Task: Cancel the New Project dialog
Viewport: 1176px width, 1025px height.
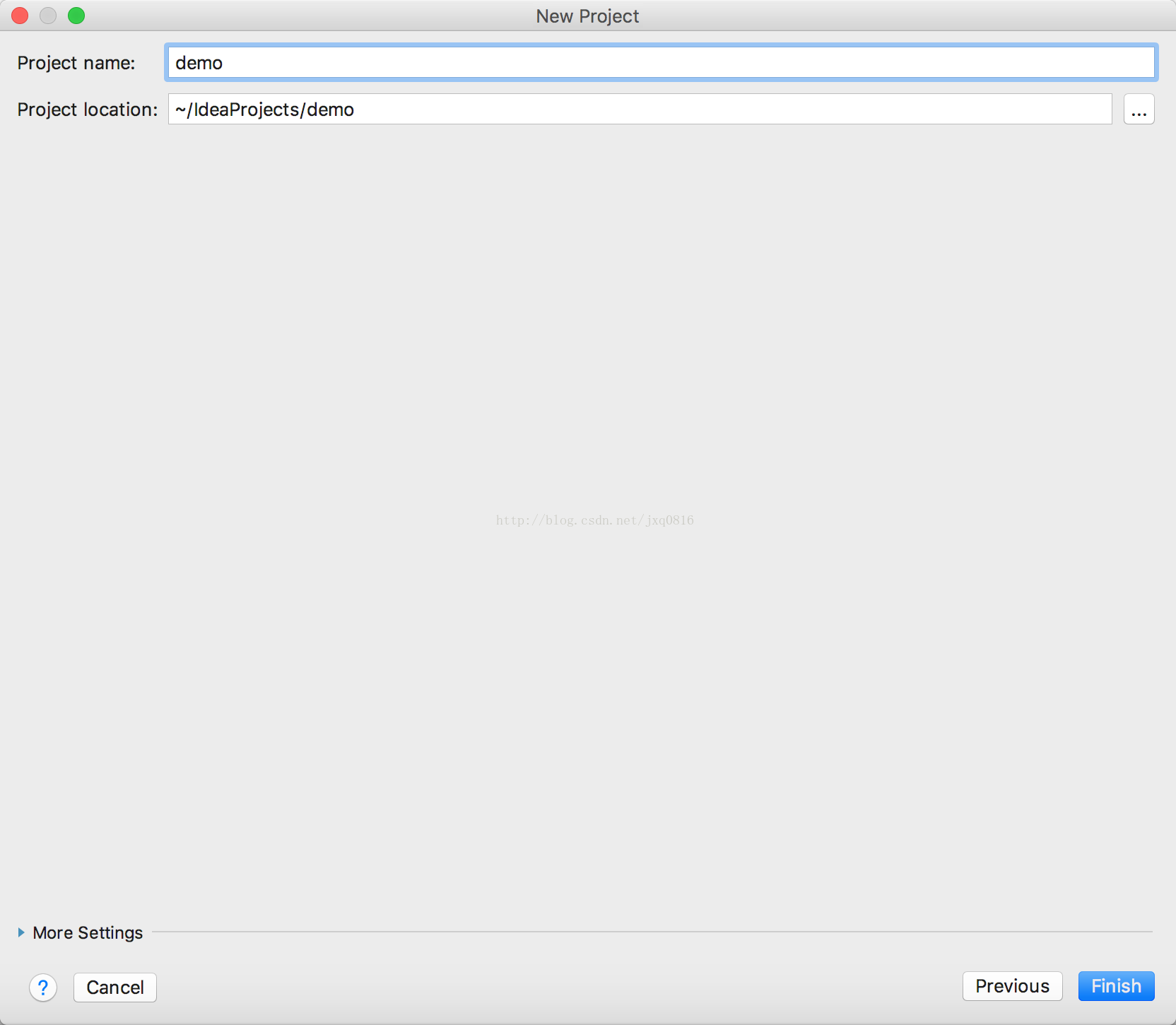Action: [x=115, y=987]
